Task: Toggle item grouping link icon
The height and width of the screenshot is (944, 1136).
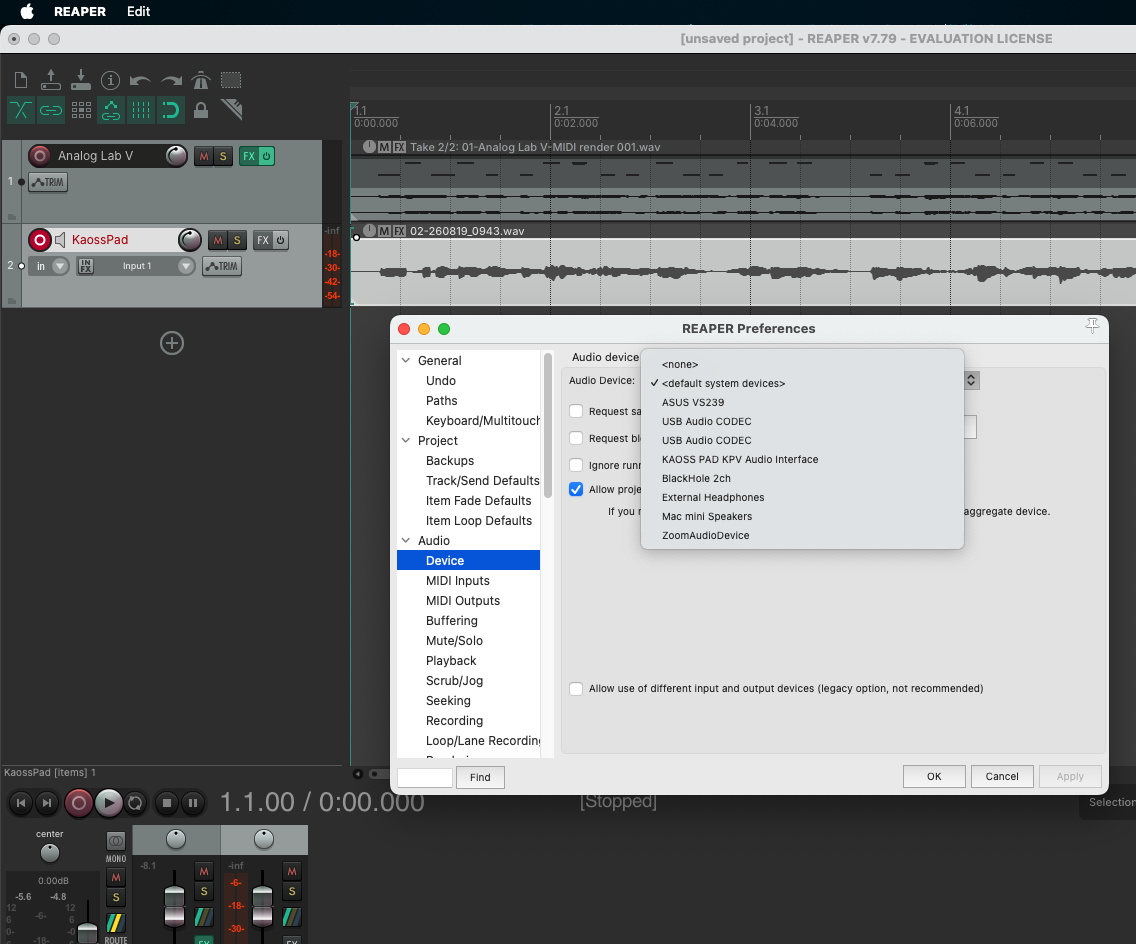Action: coord(51,110)
